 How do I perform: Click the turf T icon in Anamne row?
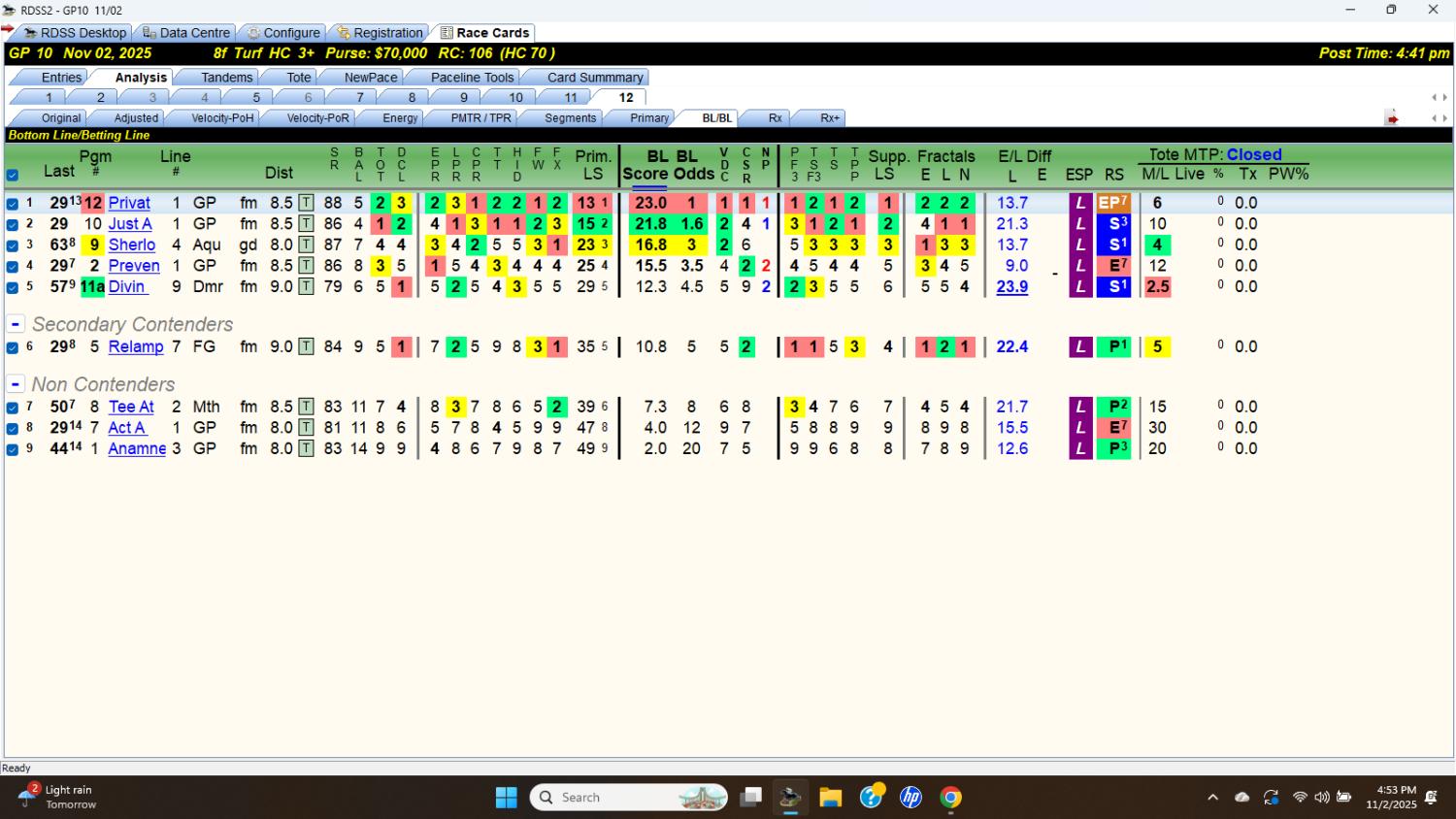pyautogui.click(x=306, y=448)
